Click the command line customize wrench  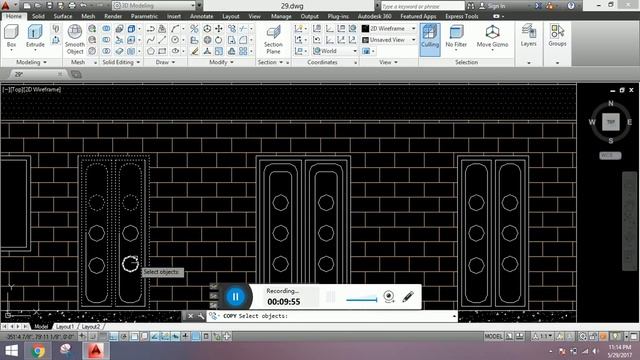201,316
